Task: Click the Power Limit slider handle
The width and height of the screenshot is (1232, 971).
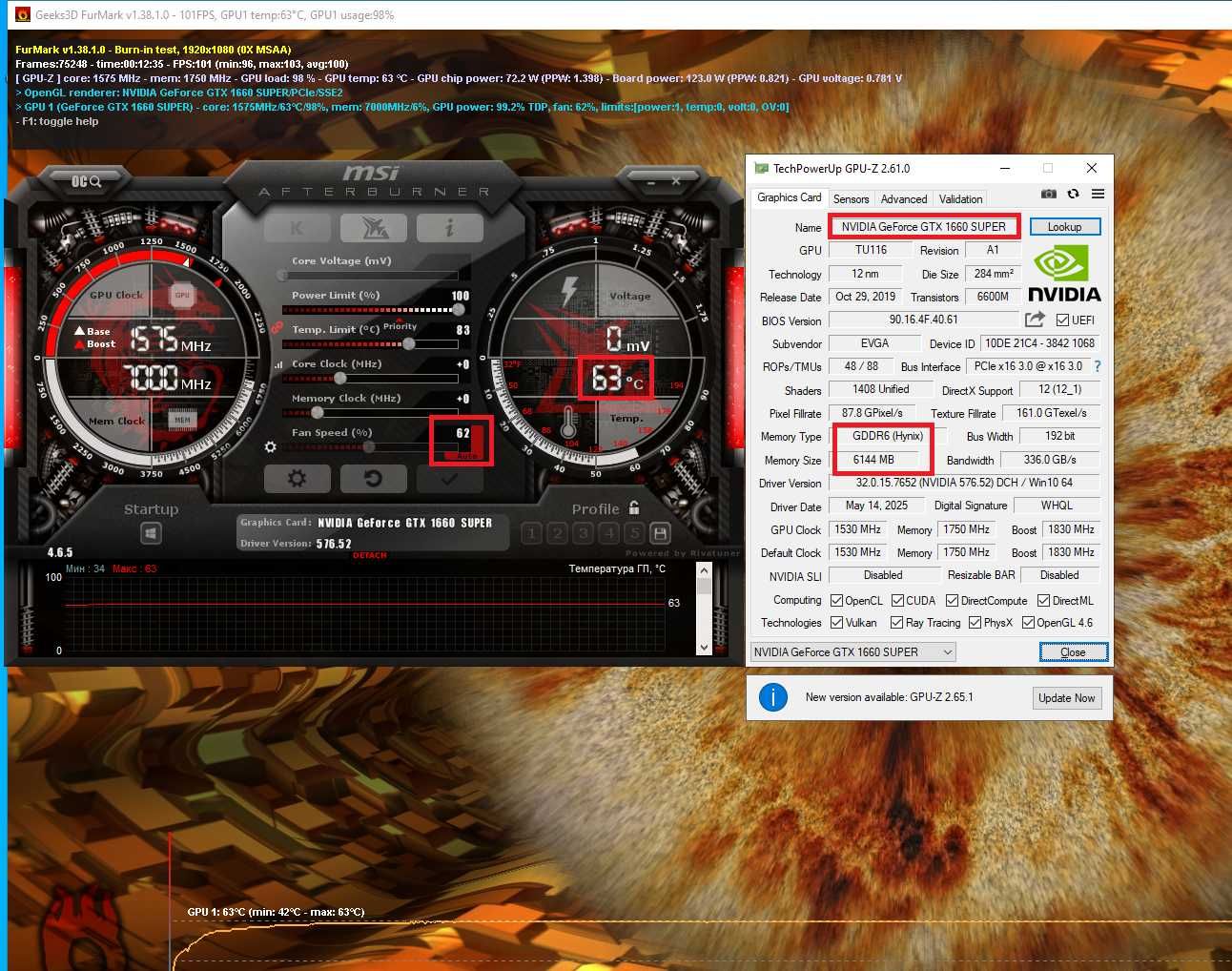Action: (x=459, y=309)
